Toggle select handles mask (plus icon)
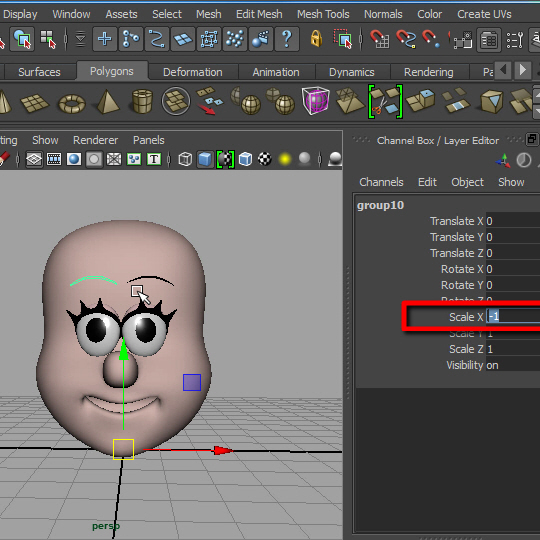540x540 pixels. click(104, 39)
